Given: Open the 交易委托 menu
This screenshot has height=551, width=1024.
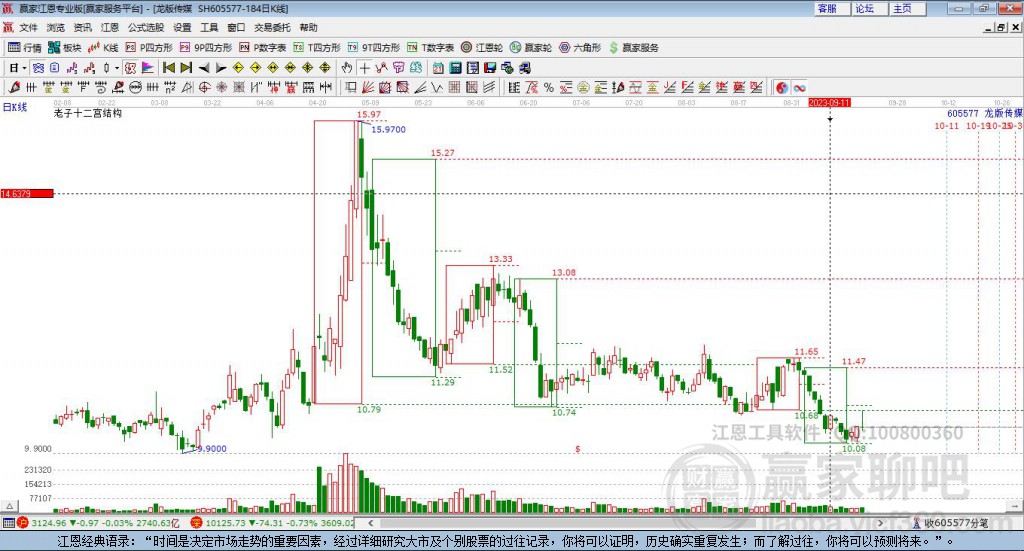Looking at the screenshot, I should [272, 27].
